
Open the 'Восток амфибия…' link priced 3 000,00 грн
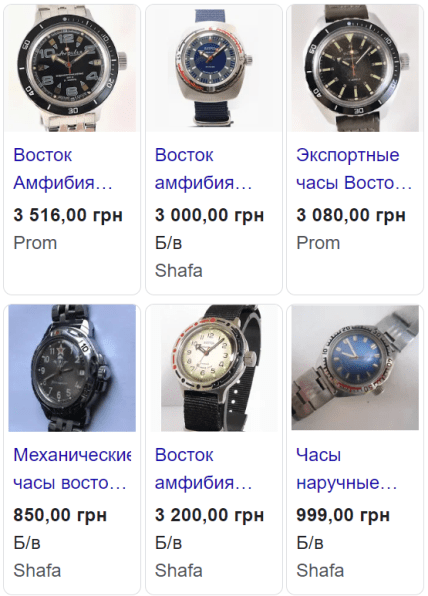point(204,169)
